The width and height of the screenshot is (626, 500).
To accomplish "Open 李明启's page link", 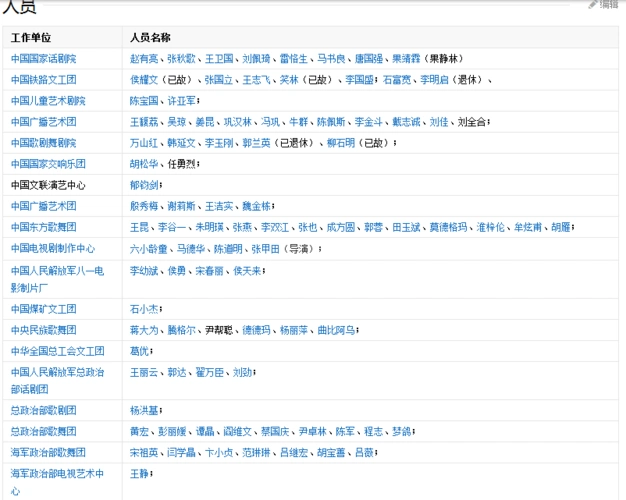I will (x=434, y=79).
